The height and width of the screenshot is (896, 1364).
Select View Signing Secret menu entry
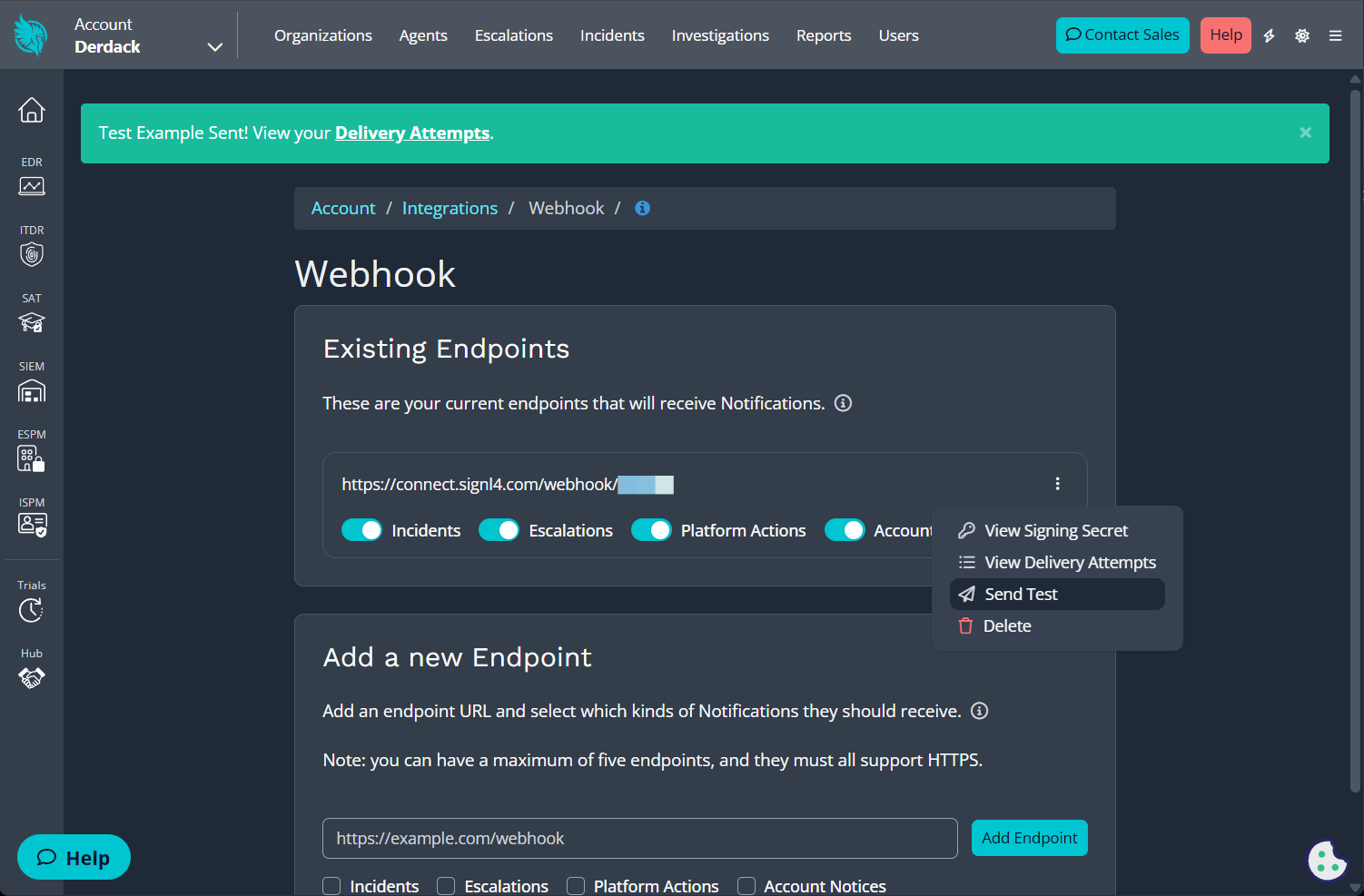(x=1057, y=530)
